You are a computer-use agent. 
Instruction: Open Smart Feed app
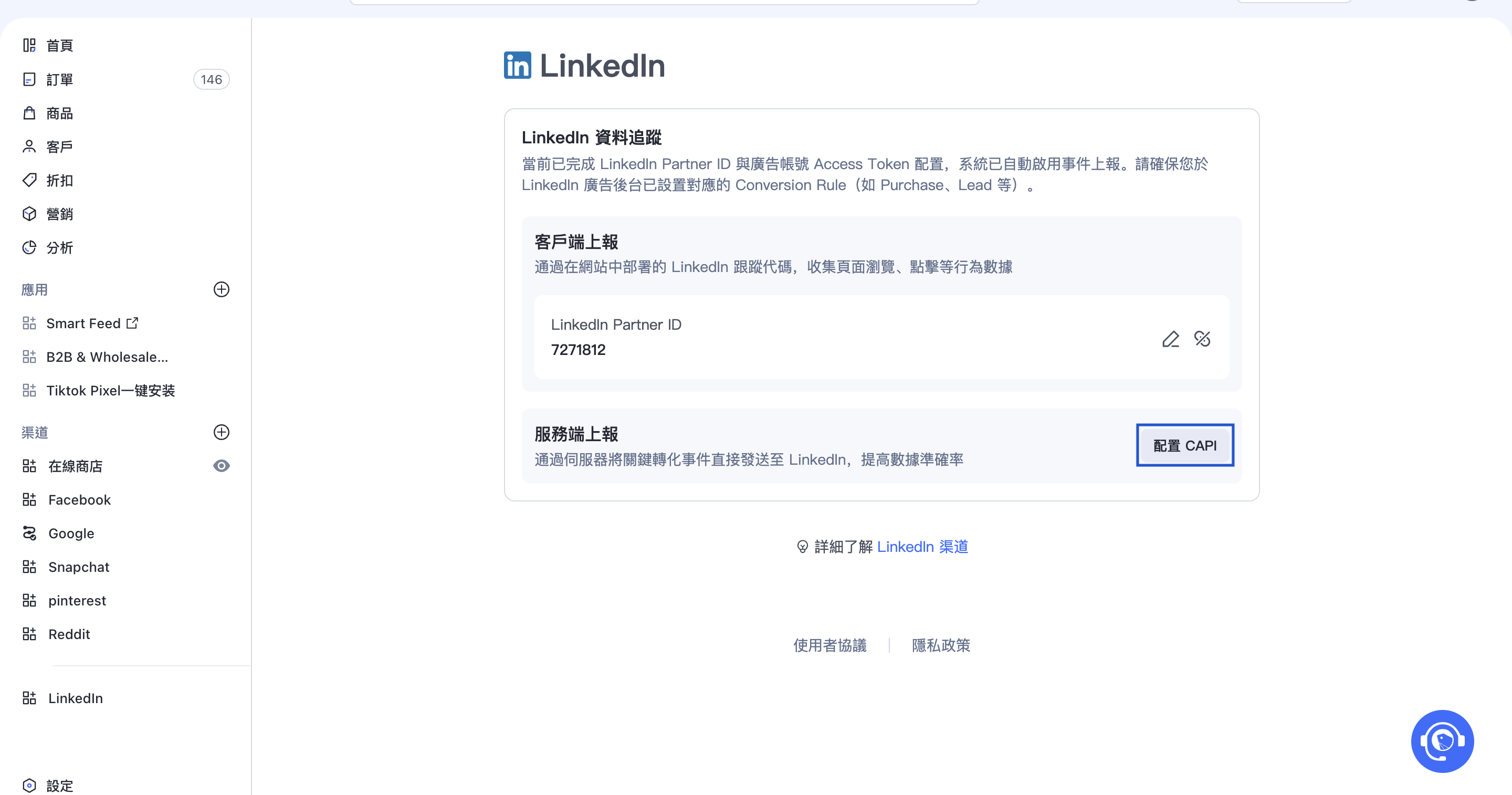83,323
